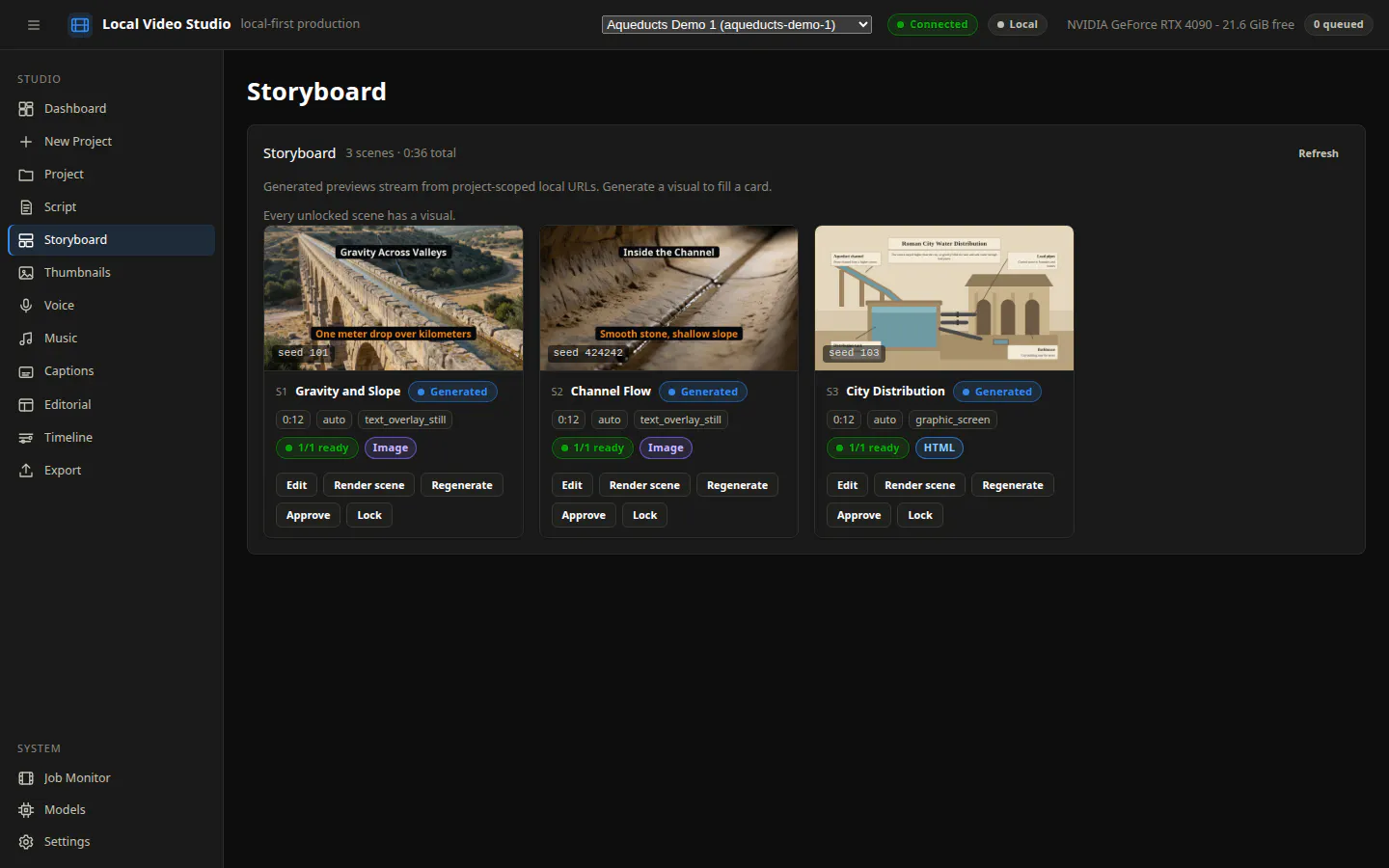
Task: Open the Dashboard page
Action: pyautogui.click(x=111, y=109)
